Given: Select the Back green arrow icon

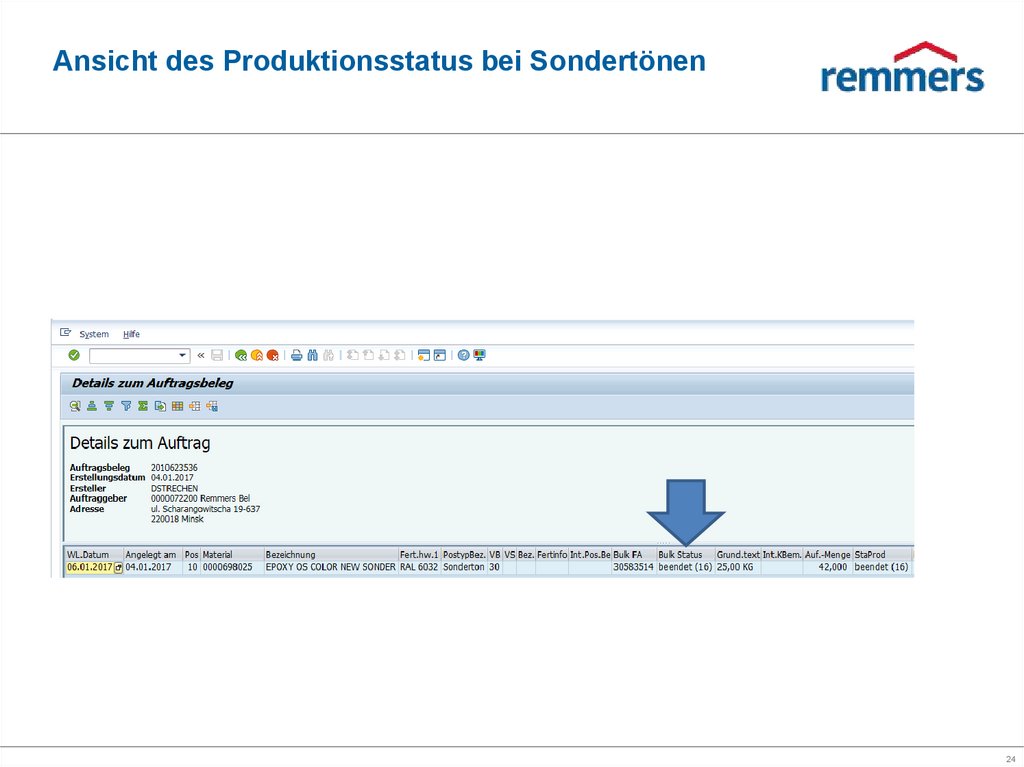Looking at the screenshot, I should [x=242, y=356].
